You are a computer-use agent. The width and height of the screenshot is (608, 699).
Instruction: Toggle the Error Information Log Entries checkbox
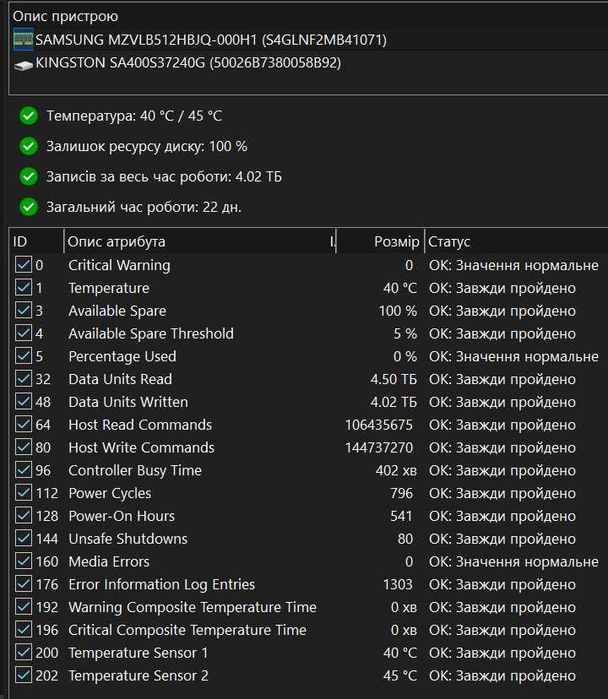(x=23, y=584)
